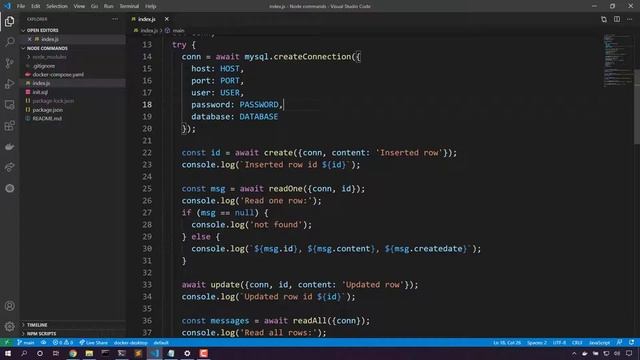This screenshot has width=640, height=360.
Task: Open init.sql file
Action: tap(40, 92)
